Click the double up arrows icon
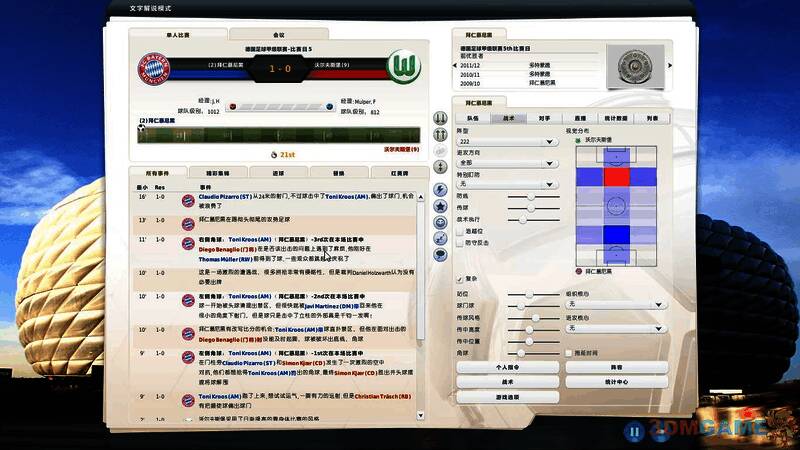Viewport: 800px width, 450px height. pyautogui.click(x=439, y=134)
